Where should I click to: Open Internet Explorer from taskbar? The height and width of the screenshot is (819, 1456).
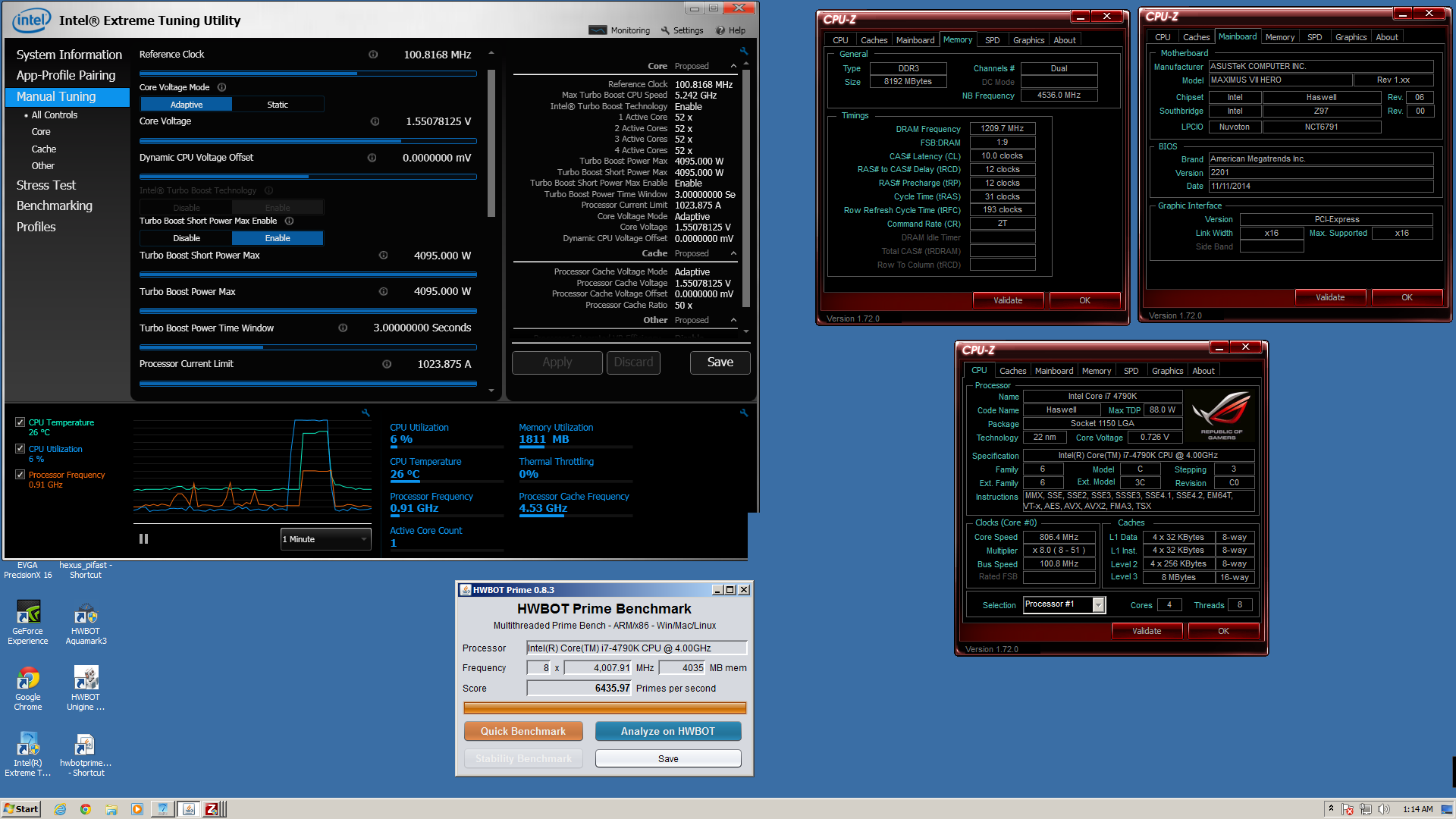pos(61,809)
